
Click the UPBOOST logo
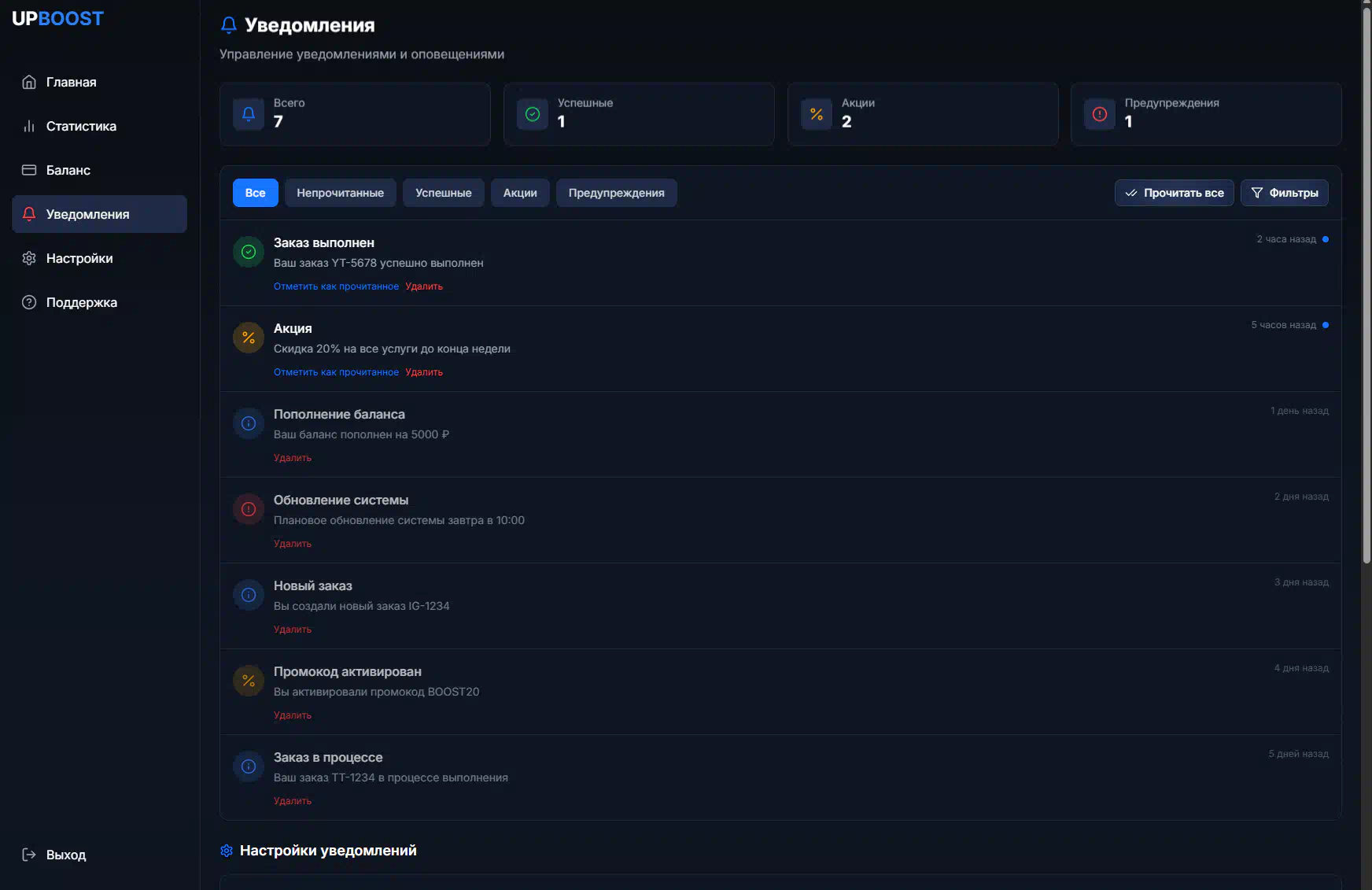pyautogui.click(x=57, y=19)
